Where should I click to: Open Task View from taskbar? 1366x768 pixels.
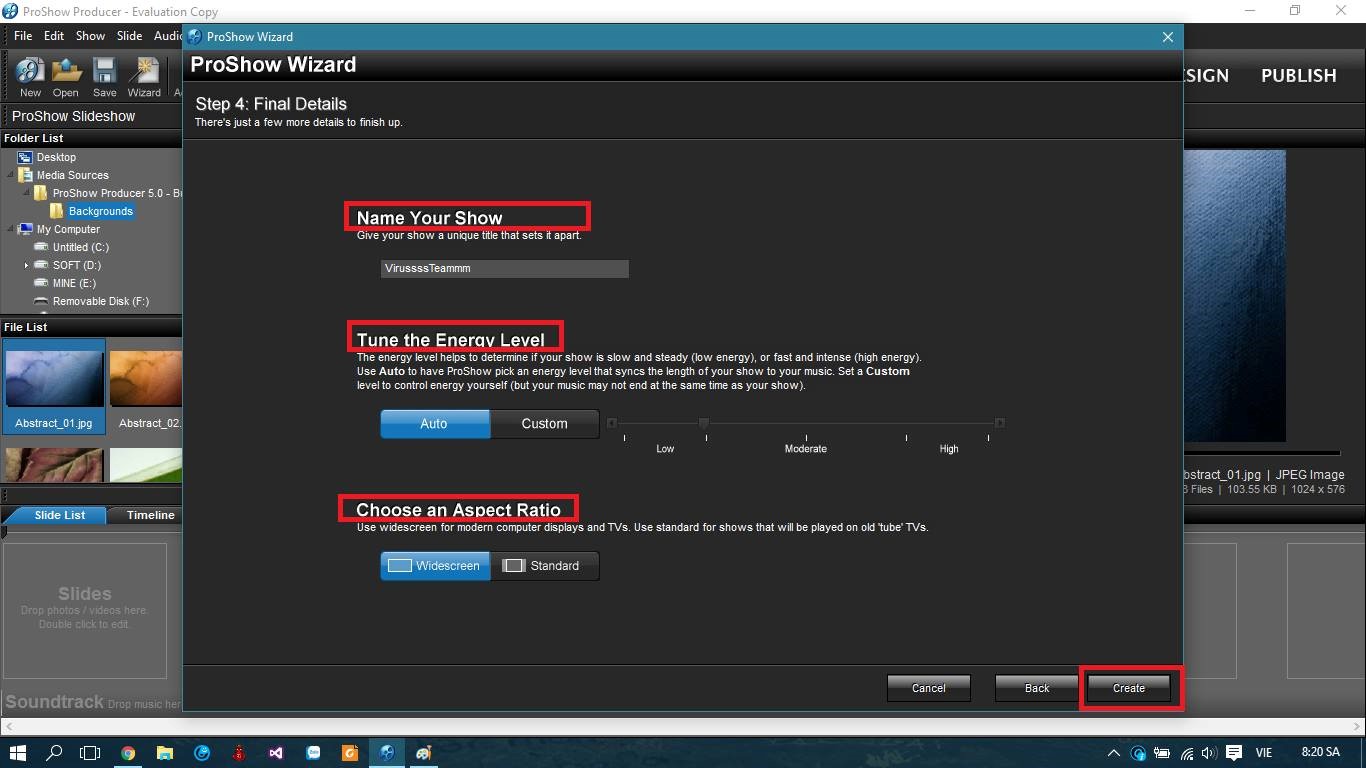90,753
